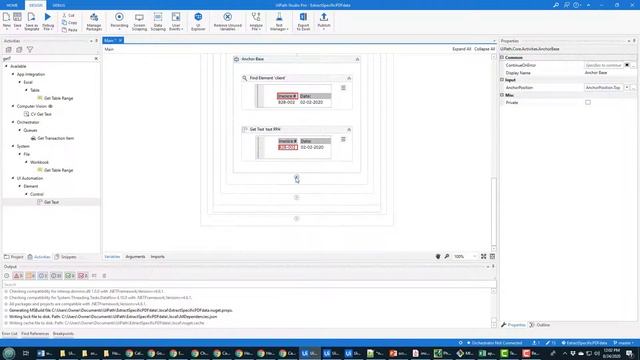The image size is (640, 360).
Task: Open UI Explorer
Action: [x=198, y=21]
